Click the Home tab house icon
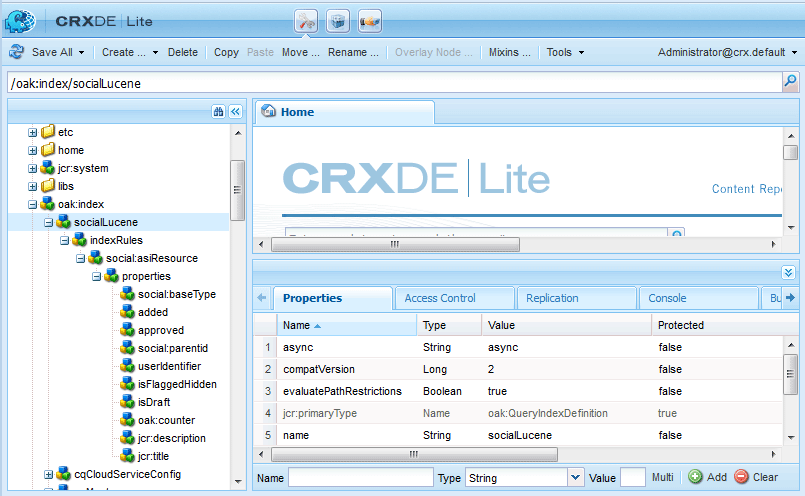Screen dimensions: 805x496 click(269, 111)
